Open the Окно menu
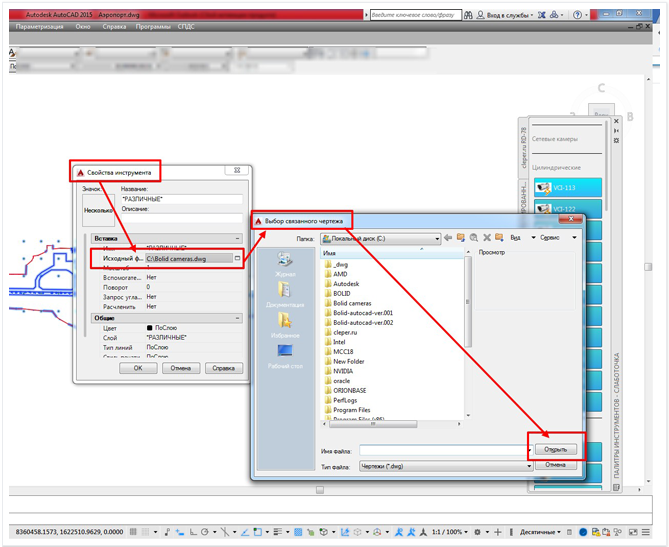This screenshot has height=547, width=669. pos(83,26)
